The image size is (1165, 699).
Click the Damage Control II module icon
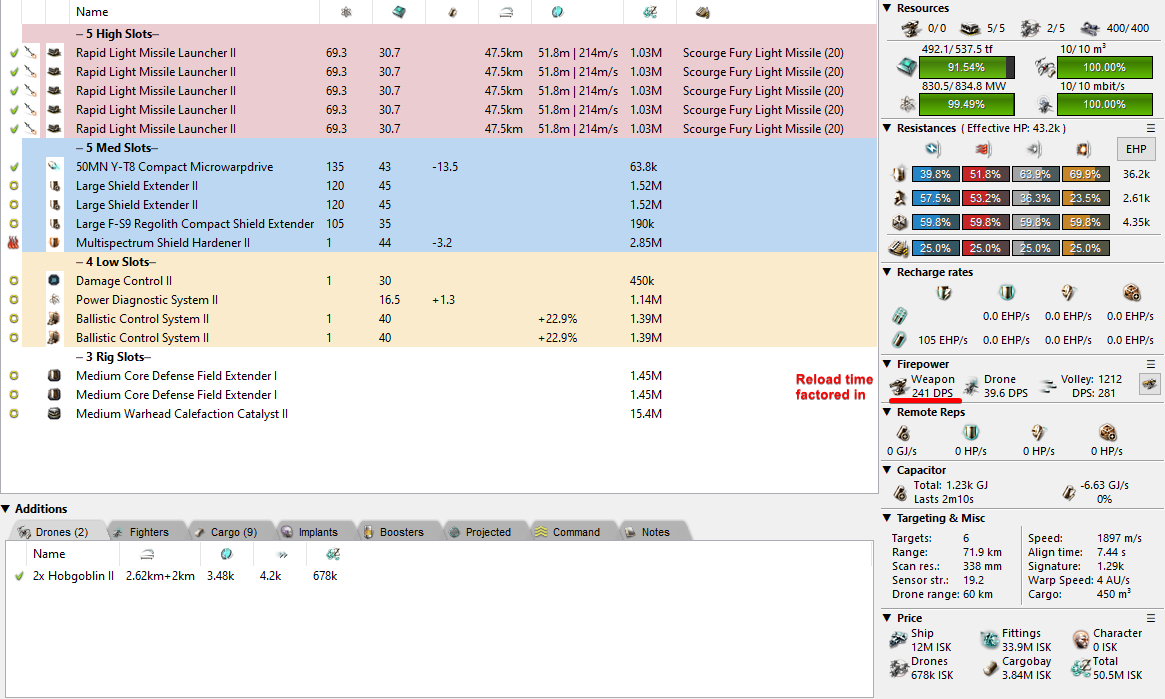54,281
